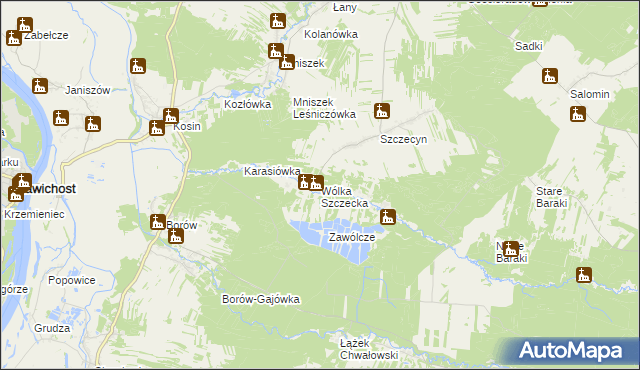Select the church marker just below Salomin
The image size is (640, 370).
coord(578,114)
